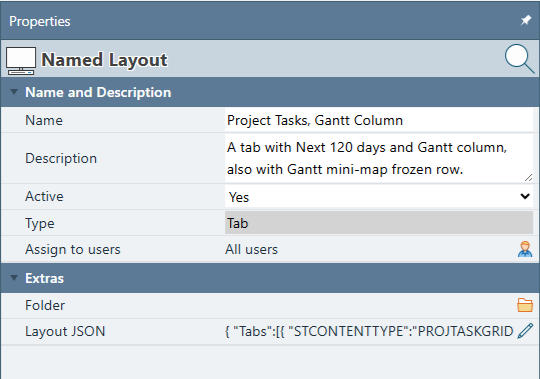Viewport: 540px width, 379px height.
Task: Open the user assignment picker icon
Action: tap(525, 249)
